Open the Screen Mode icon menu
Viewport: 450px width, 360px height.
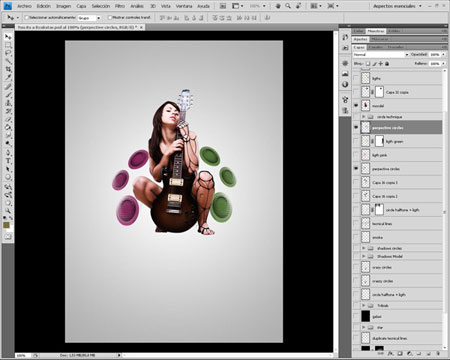[x=332, y=6]
